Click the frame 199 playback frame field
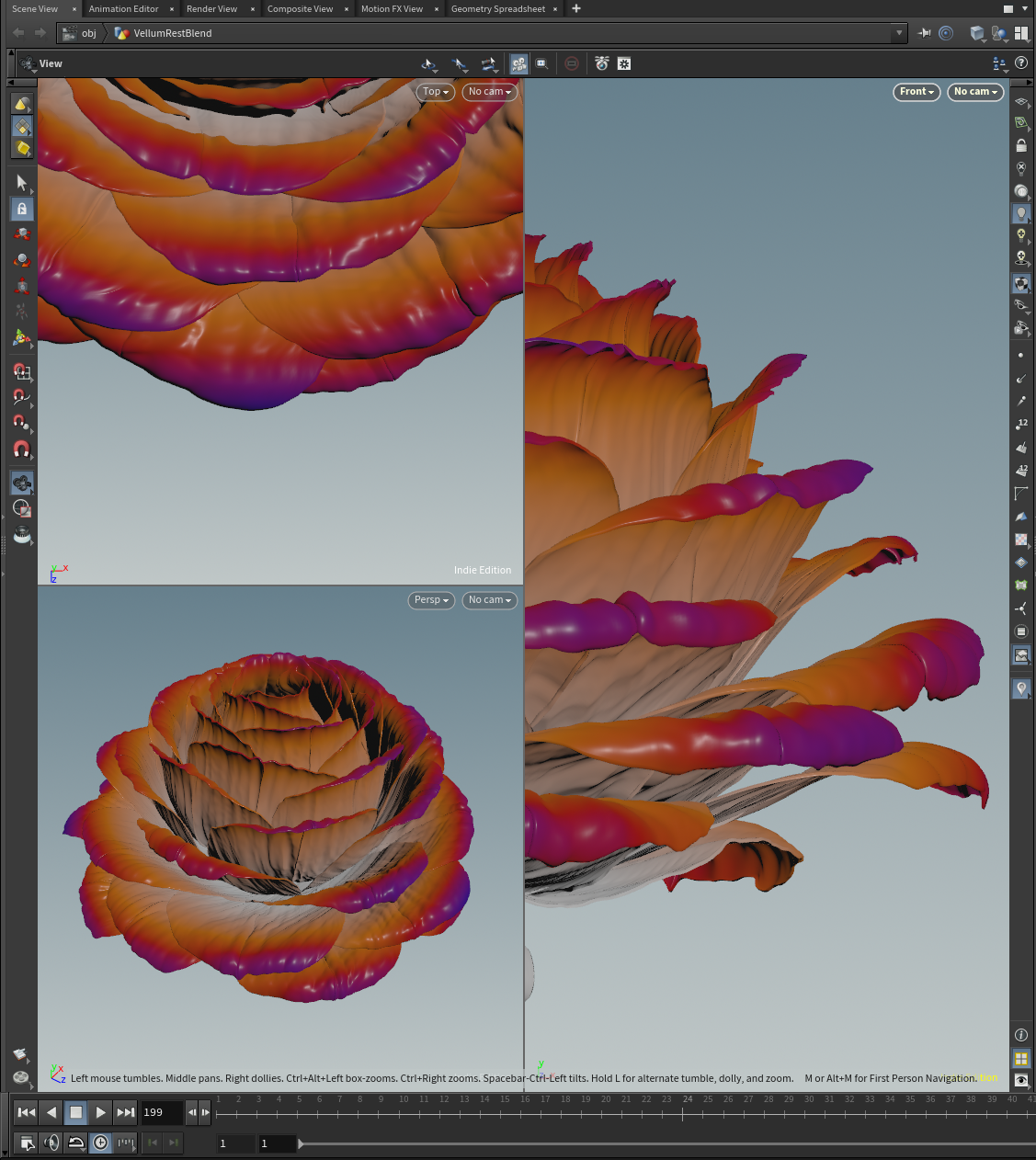Screen dimensions: 1036x1160 pyautogui.click(x=162, y=1112)
